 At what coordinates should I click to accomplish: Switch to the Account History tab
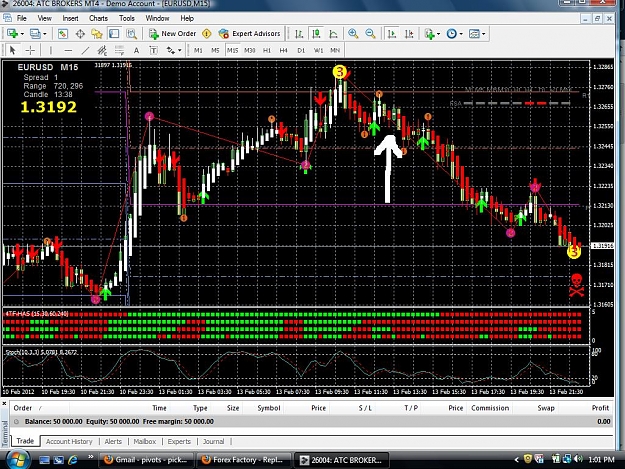69,442
